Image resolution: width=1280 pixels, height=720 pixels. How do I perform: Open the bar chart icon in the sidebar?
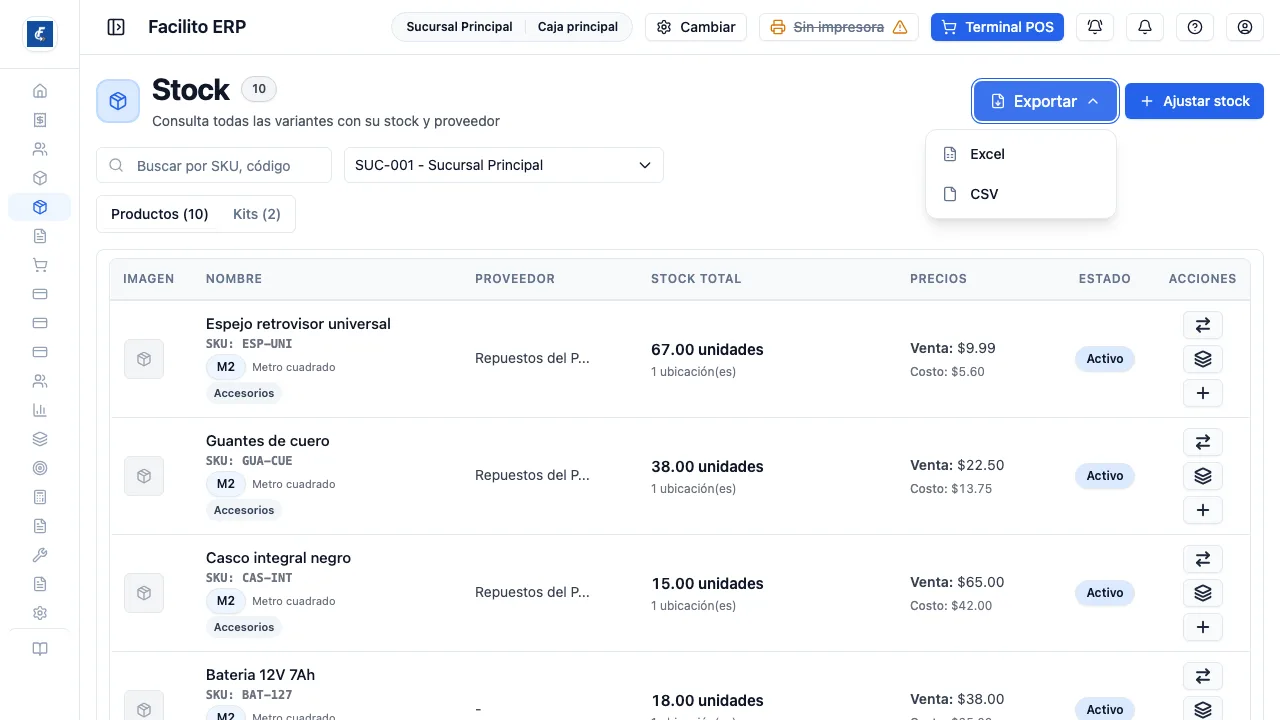(x=40, y=410)
